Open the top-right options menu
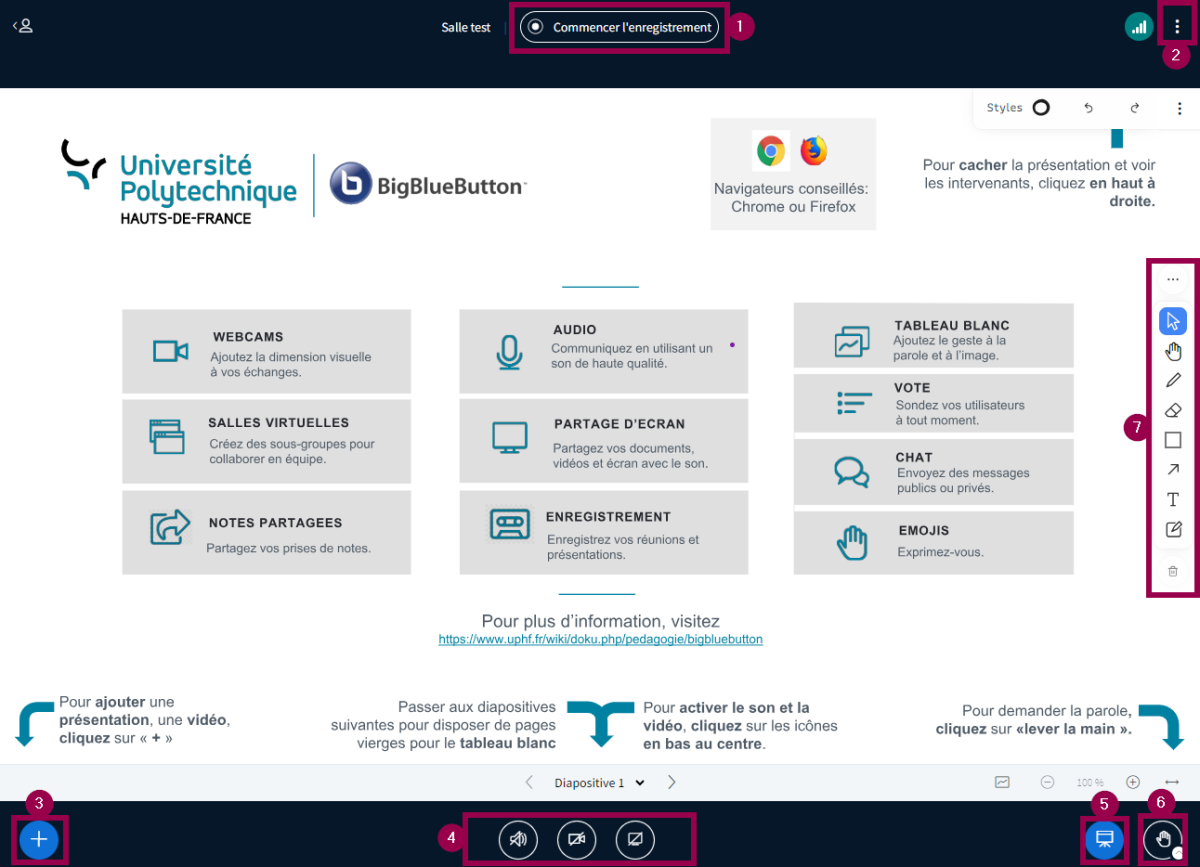The image size is (1200, 867). click(1177, 27)
